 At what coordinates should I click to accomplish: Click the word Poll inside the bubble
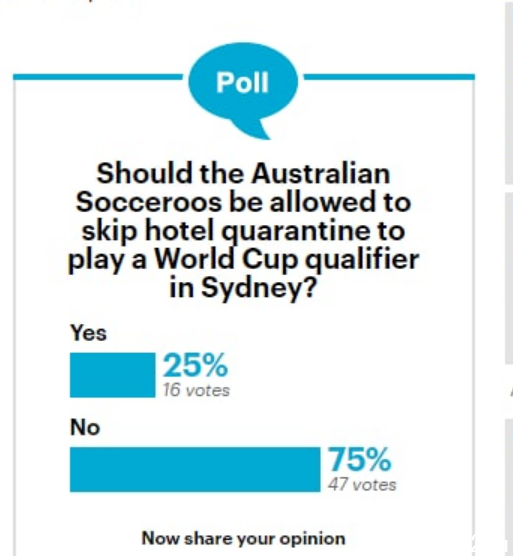click(x=242, y=83)
